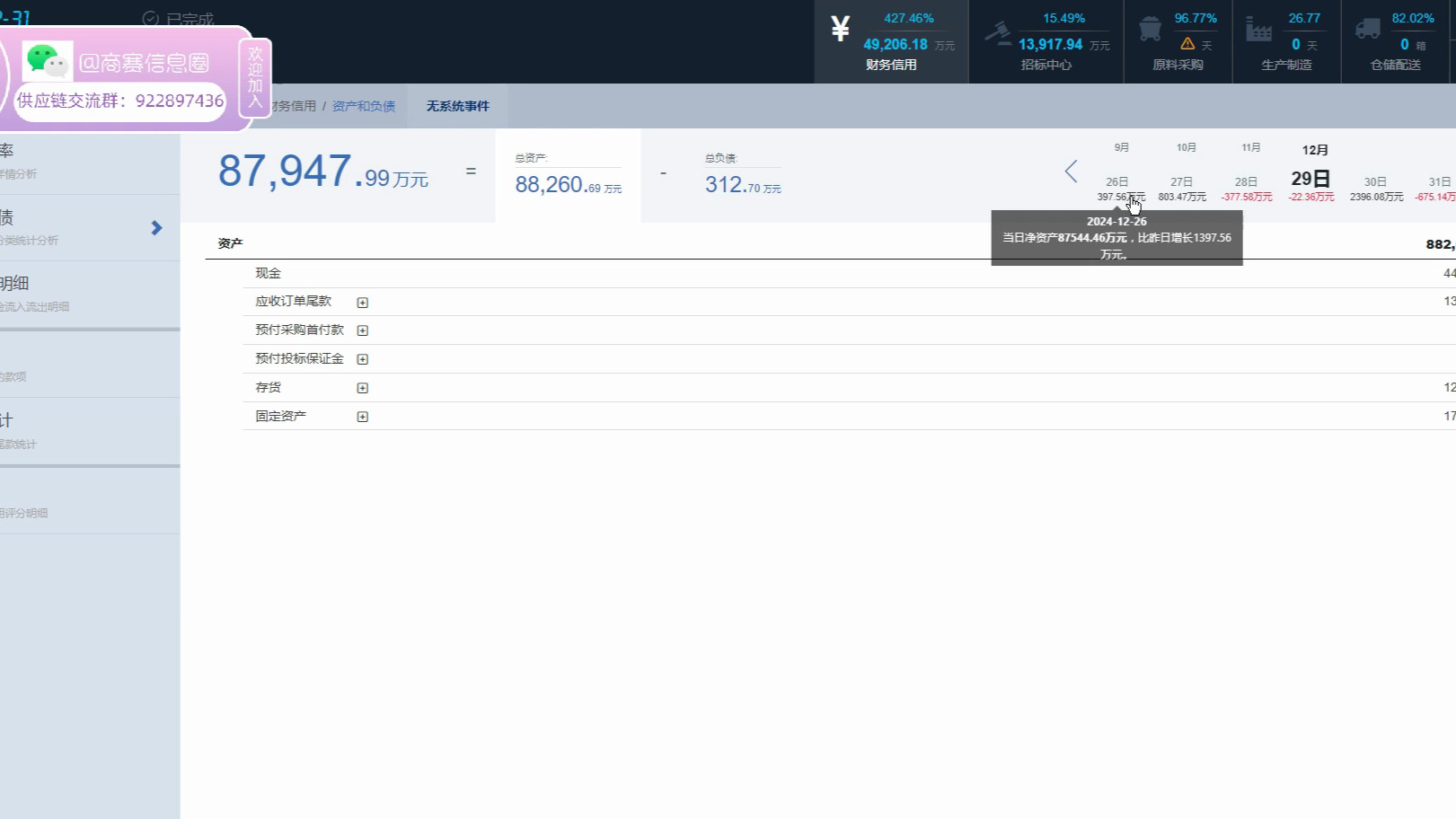The image size is (1456, 819).
Task: Click the blue right chevron in sidebar
Action: point(156,228)
